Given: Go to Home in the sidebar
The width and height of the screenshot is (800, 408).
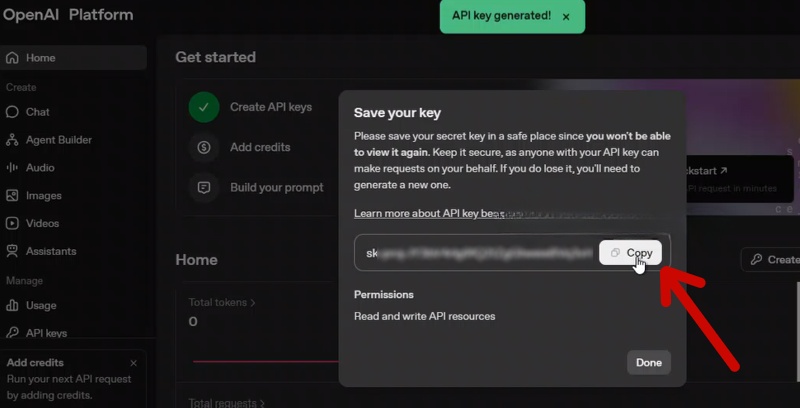Looking at the screenshot, I should [73, 58].
